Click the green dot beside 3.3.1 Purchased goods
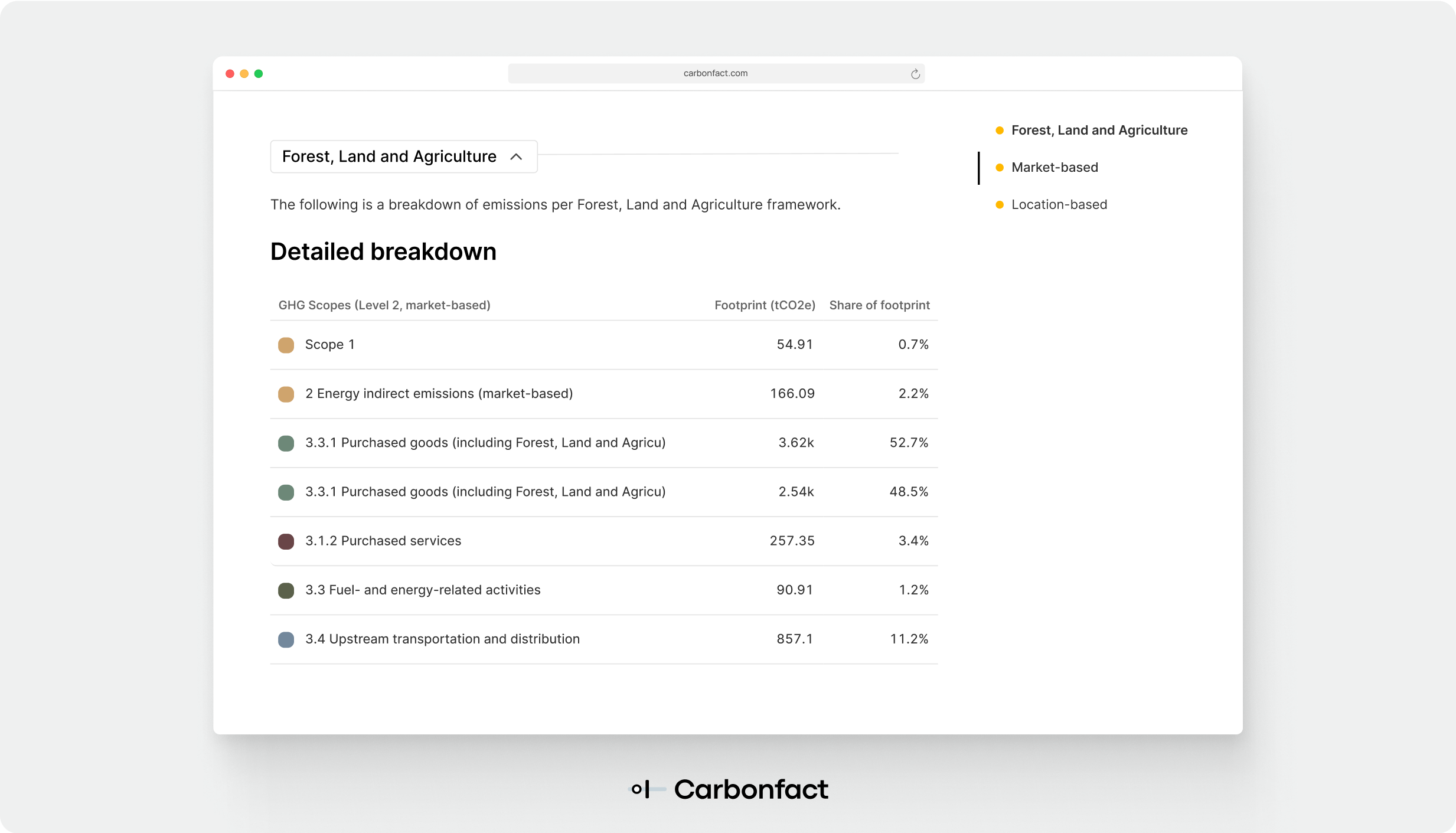1456x833 pixels. 287,443
